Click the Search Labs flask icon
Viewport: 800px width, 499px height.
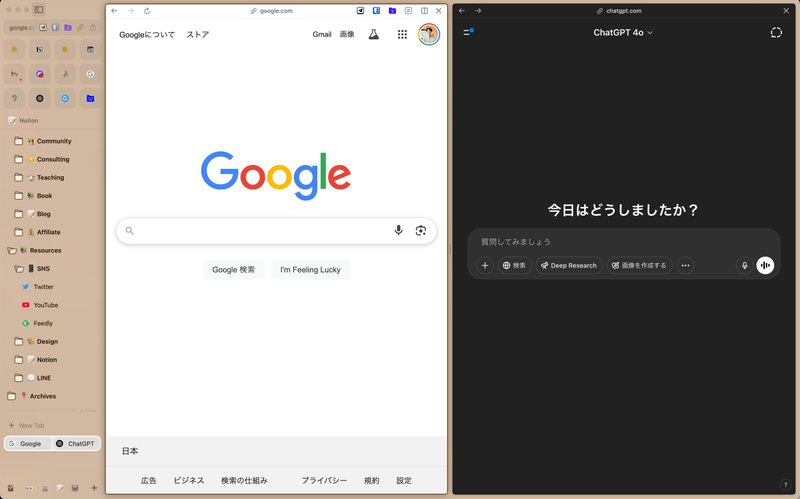click(x=374, y=34)
